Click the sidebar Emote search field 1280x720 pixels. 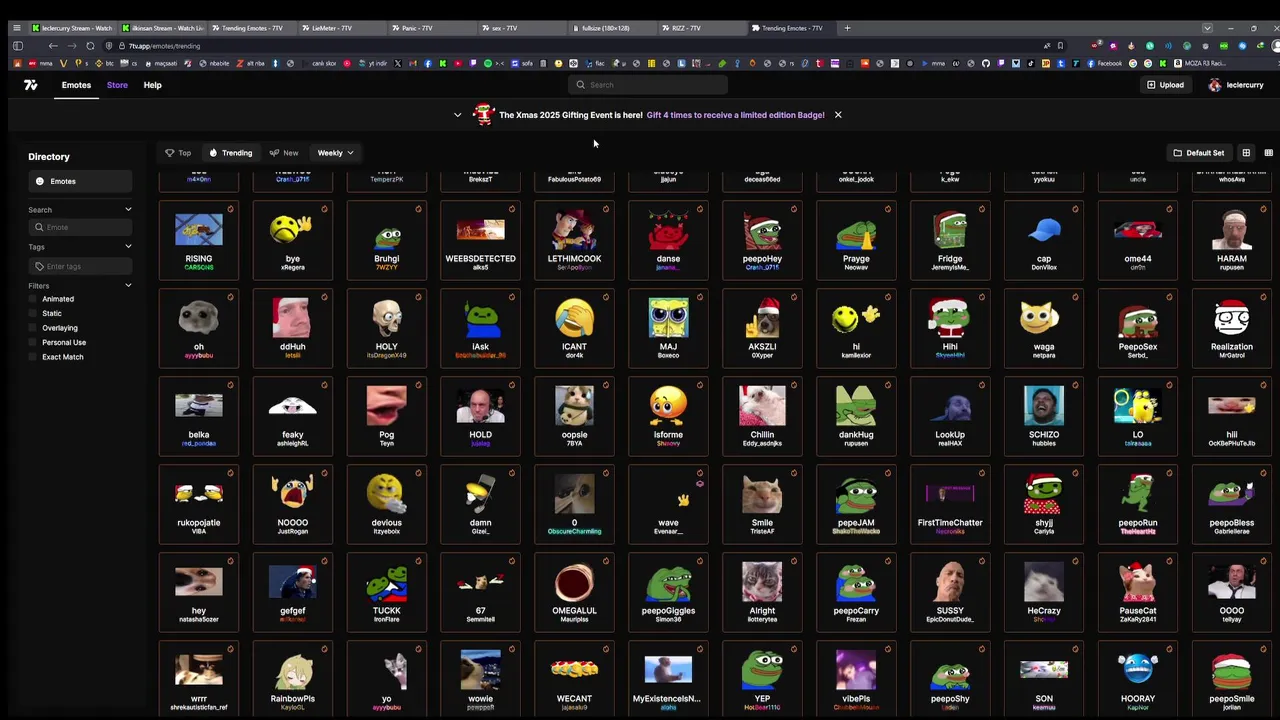pyautogui.click(x=80, y=227)
